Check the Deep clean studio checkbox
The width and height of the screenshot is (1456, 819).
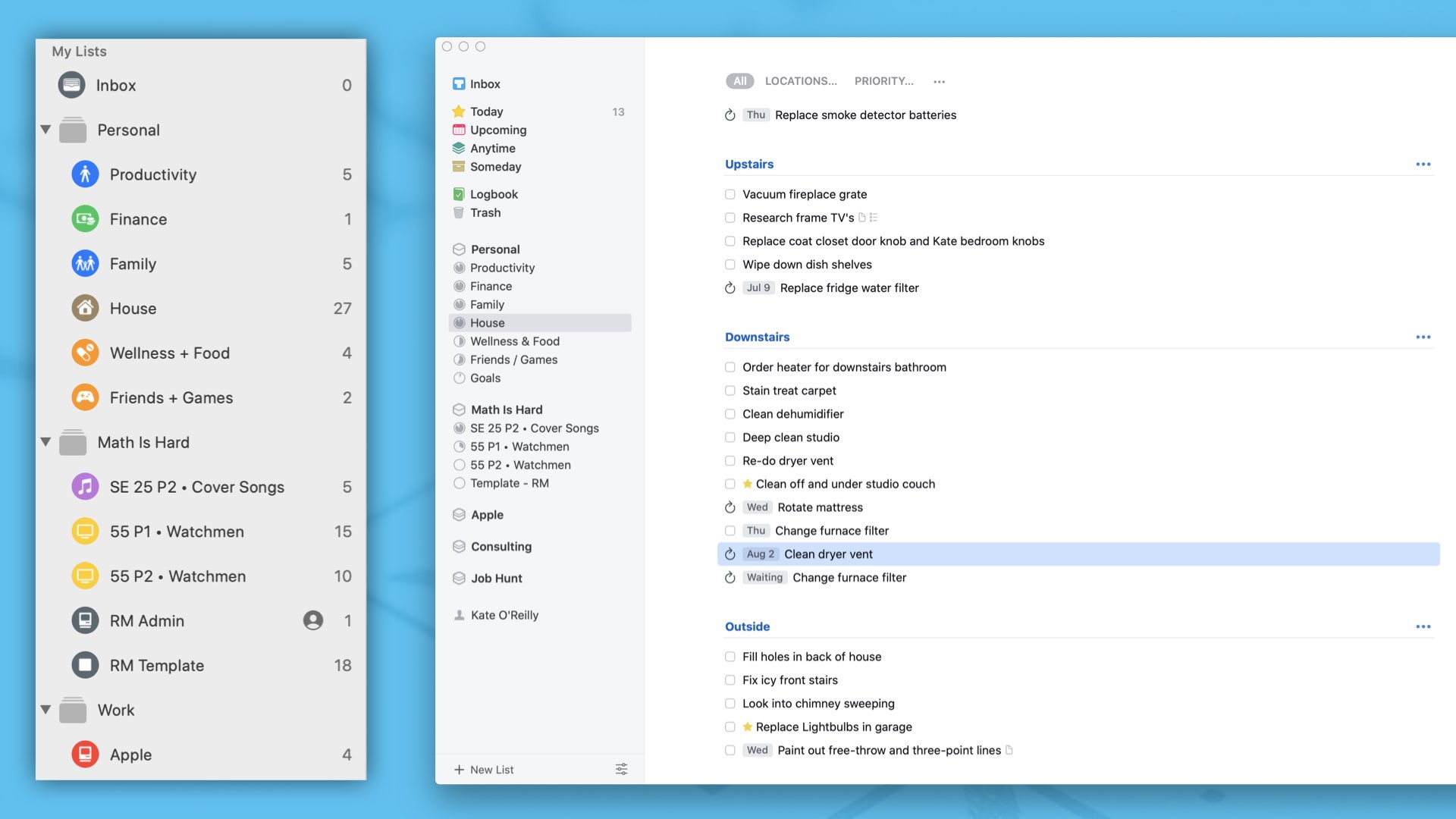[x=730, y=438]
